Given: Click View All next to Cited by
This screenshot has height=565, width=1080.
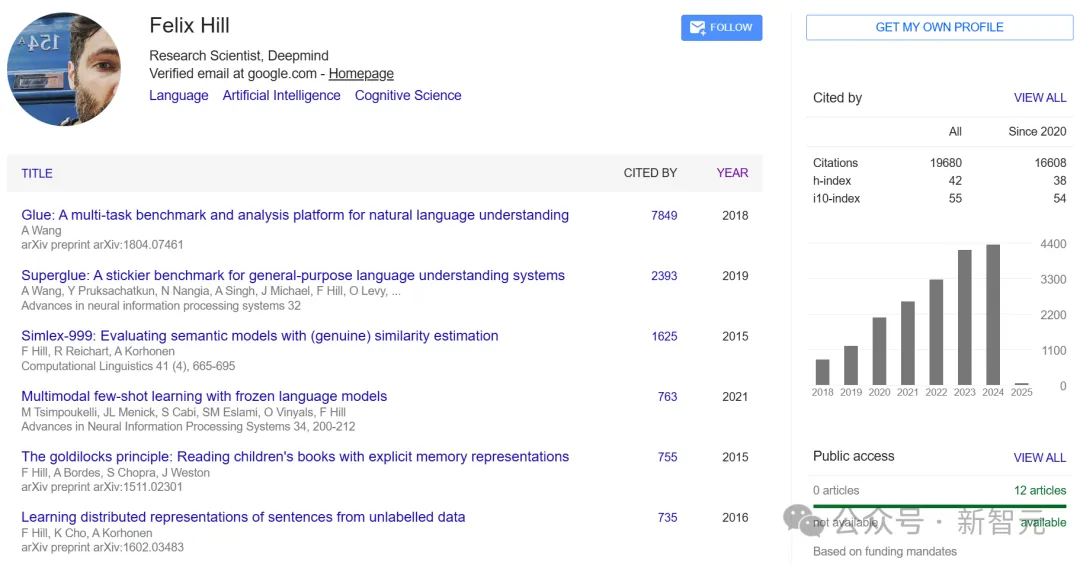Looking at the screenshot, I should coord(1040,98).
